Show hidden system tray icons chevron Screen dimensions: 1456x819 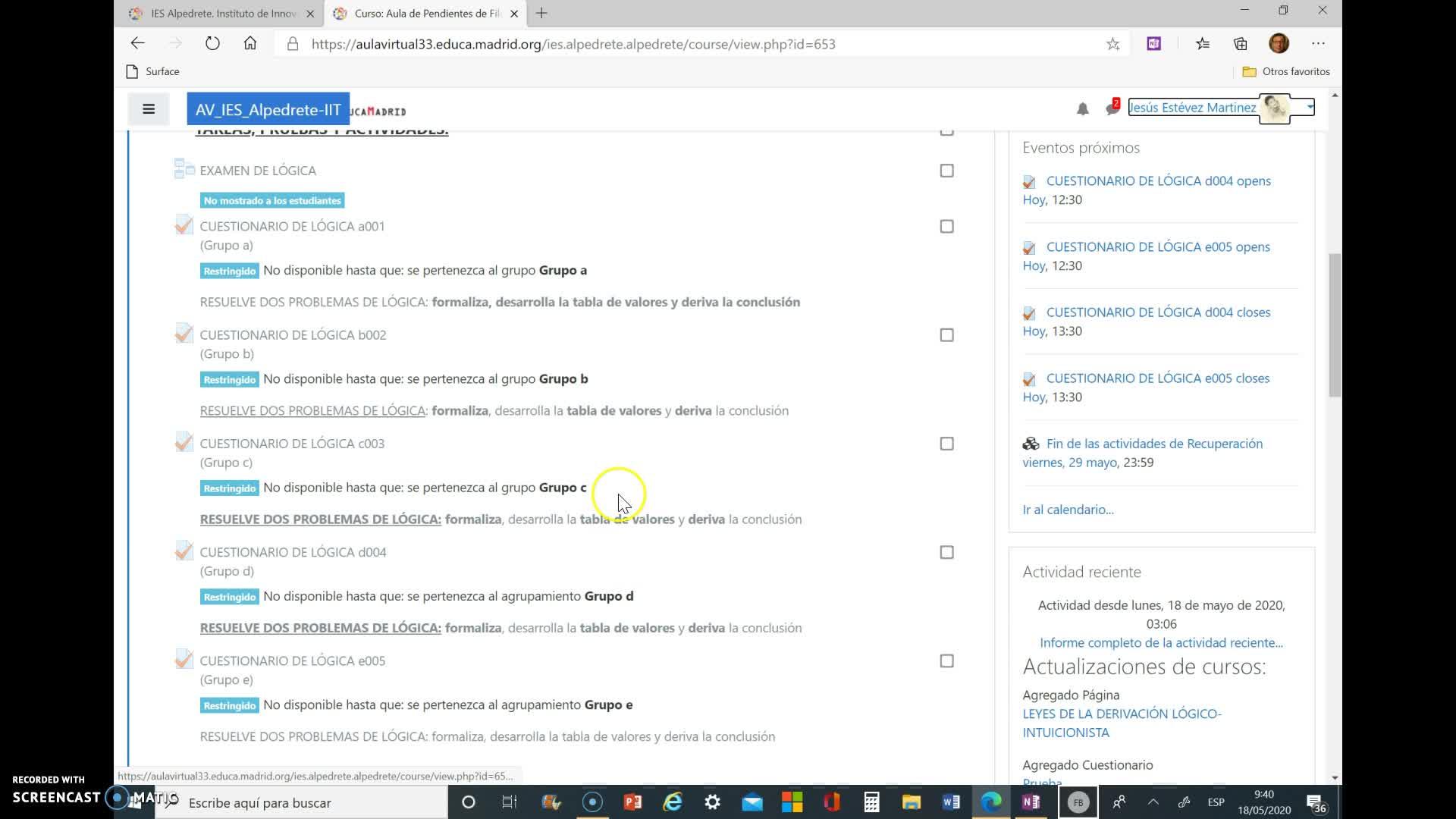click(x=1153, y=802)
